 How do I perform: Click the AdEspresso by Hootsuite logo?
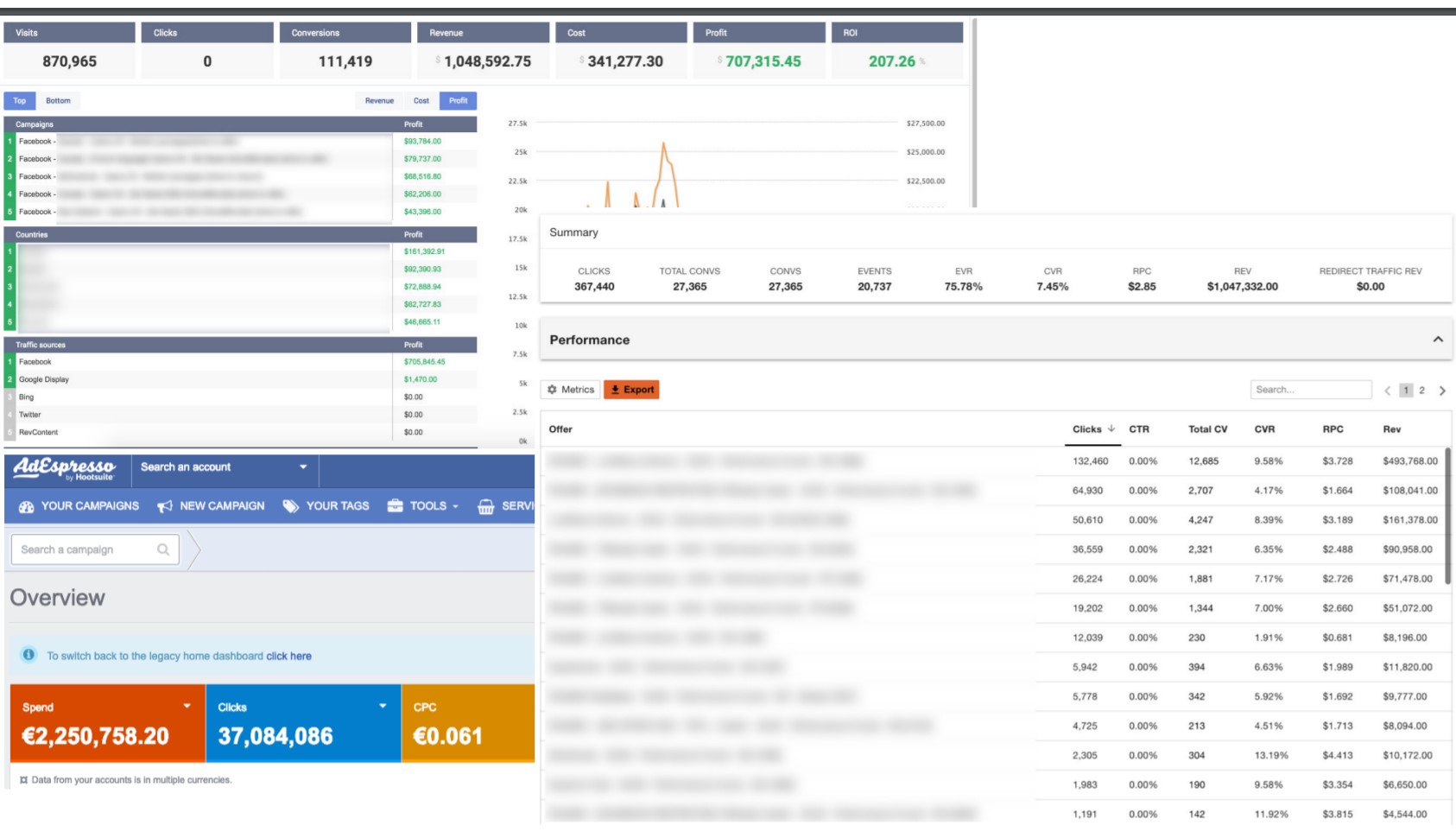coord(65,468)
